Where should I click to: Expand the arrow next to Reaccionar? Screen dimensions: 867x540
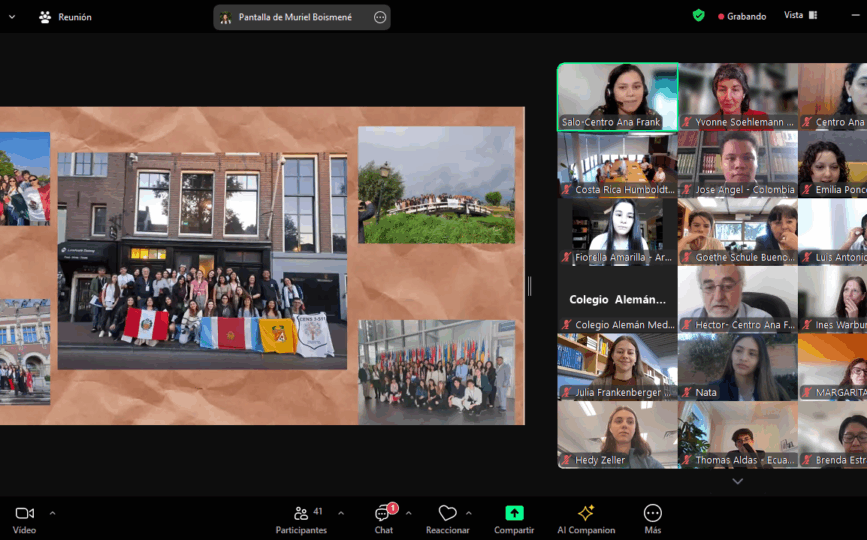coord(469,513)
